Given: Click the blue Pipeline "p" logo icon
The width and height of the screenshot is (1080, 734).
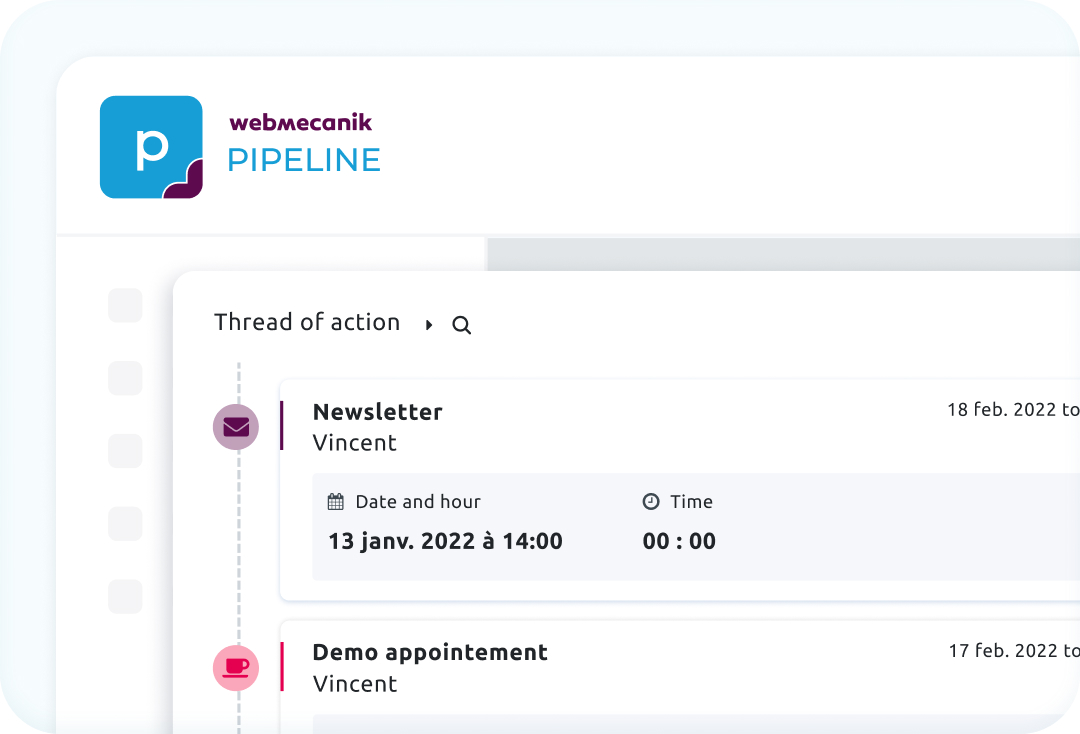Looking at the screenshot, I should coord(151,147).
